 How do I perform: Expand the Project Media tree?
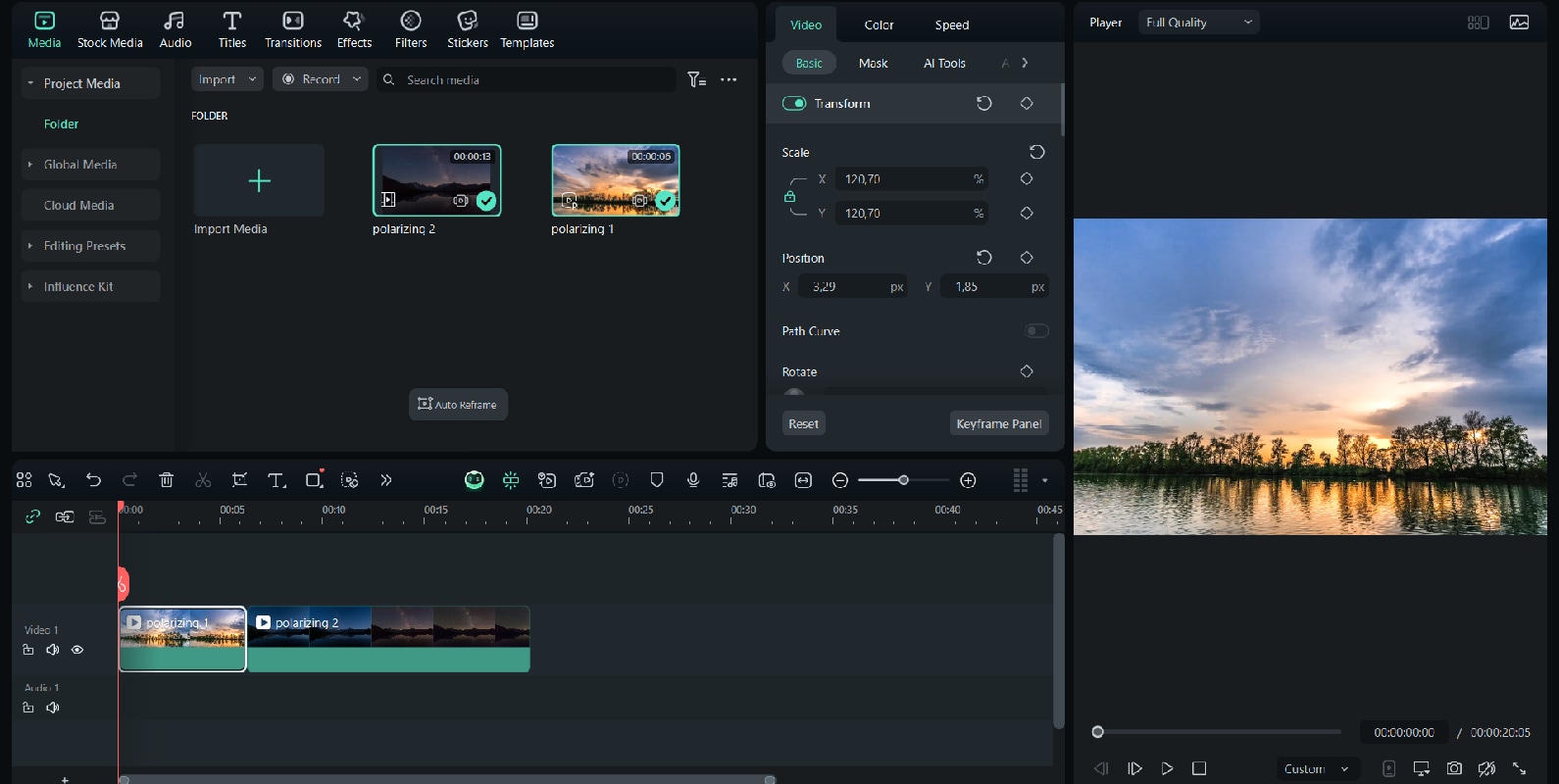click(30, 83)
